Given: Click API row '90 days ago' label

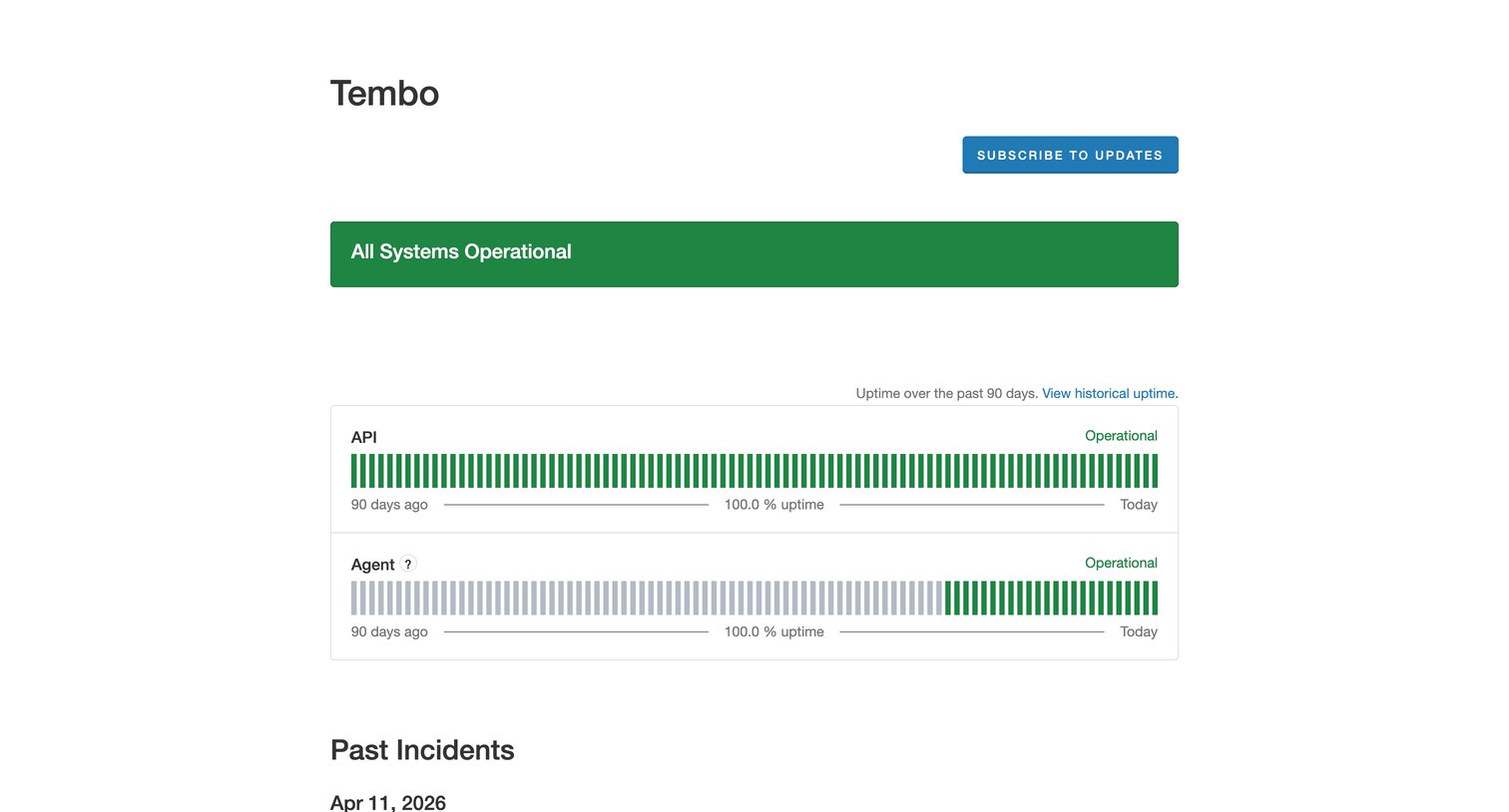Looking at the screenshot, I should (x=389, y=505).
